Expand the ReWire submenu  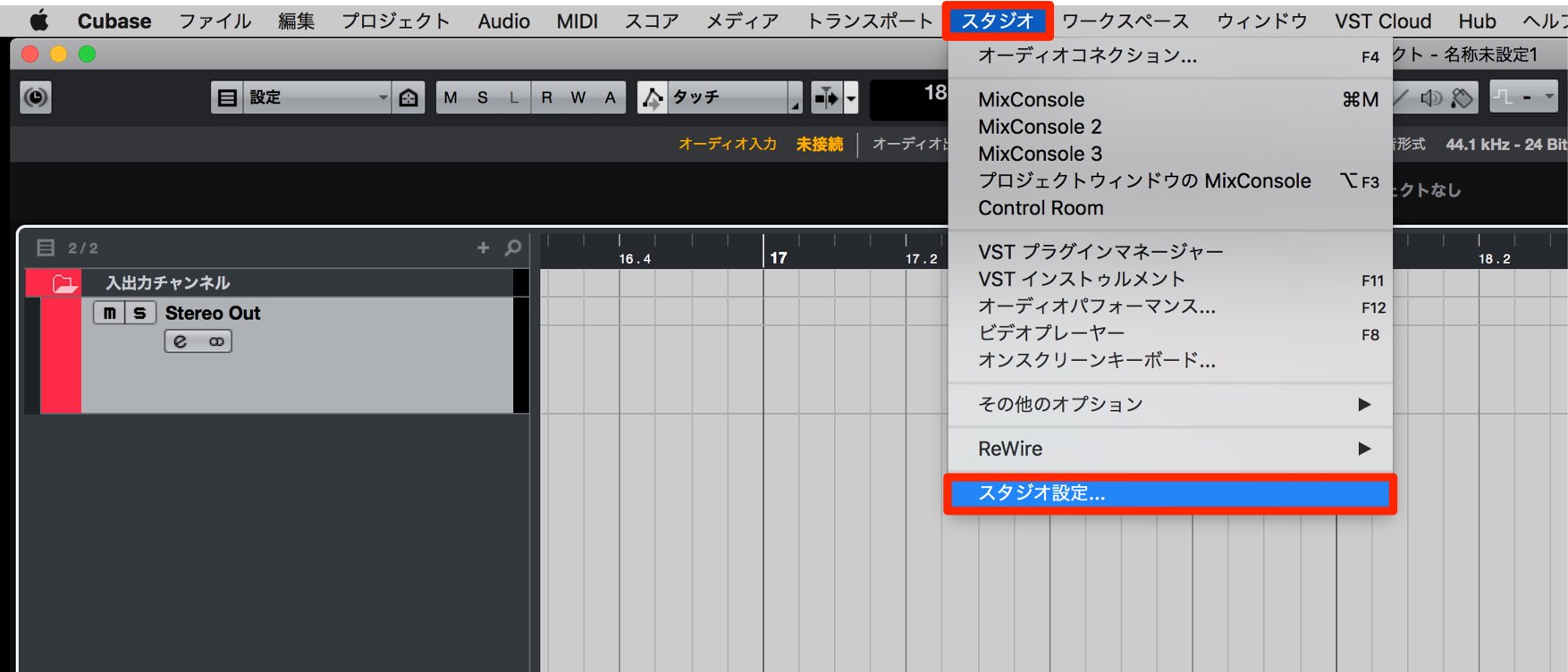pyautogui.click(x=1170, y=449)
